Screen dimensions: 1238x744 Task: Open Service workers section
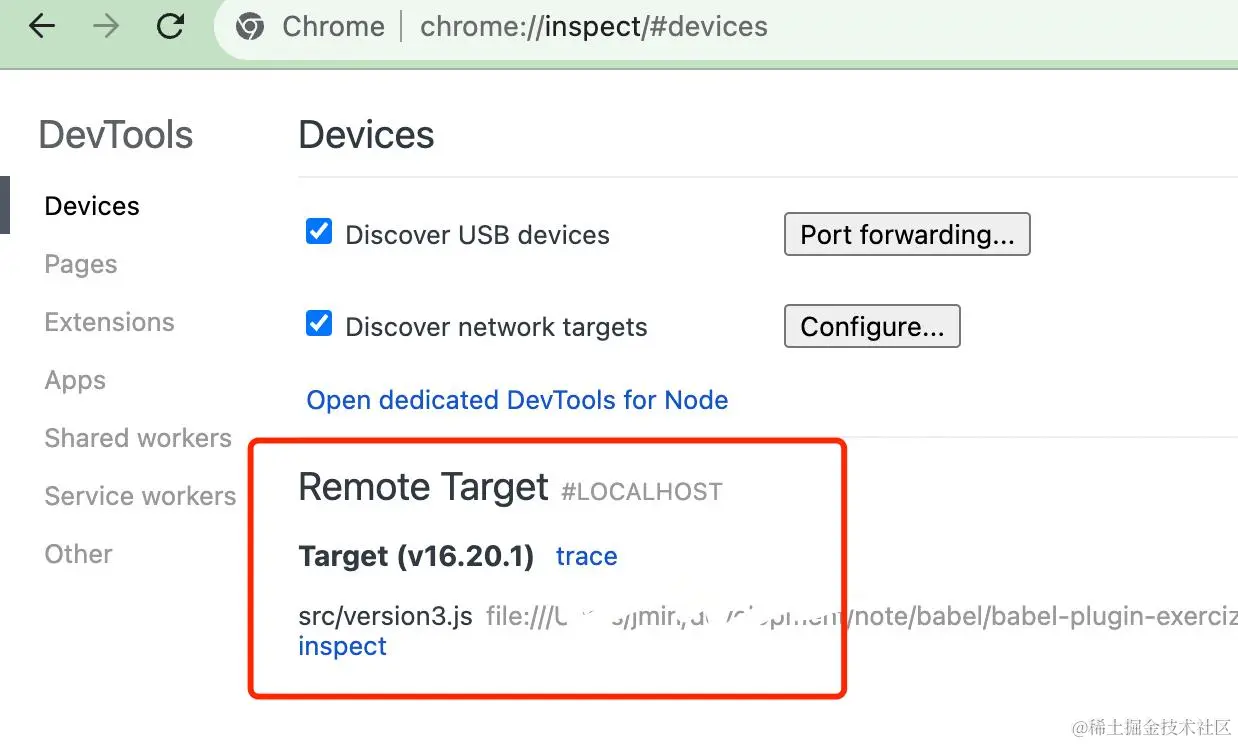tap(140, 496)
